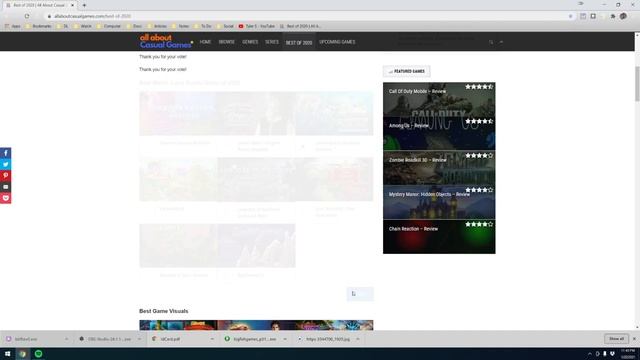
Task: Show hidden system tray icons
Action: pyautogui.click(x=589, y=354)
